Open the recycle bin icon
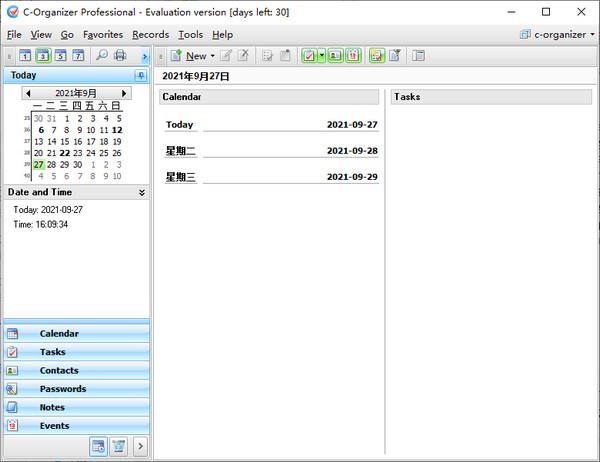The image size is (600, 462). pos(119,446)
